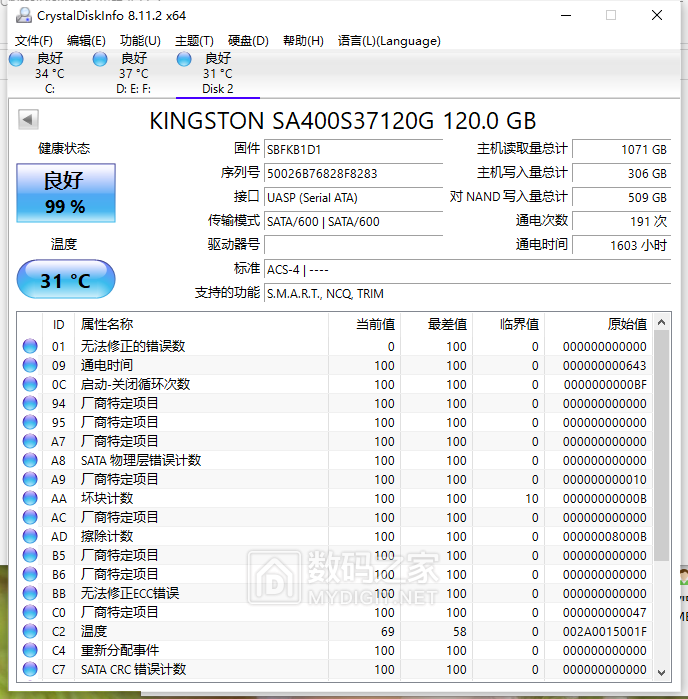Click the raw value 002A0015001F

605,631
